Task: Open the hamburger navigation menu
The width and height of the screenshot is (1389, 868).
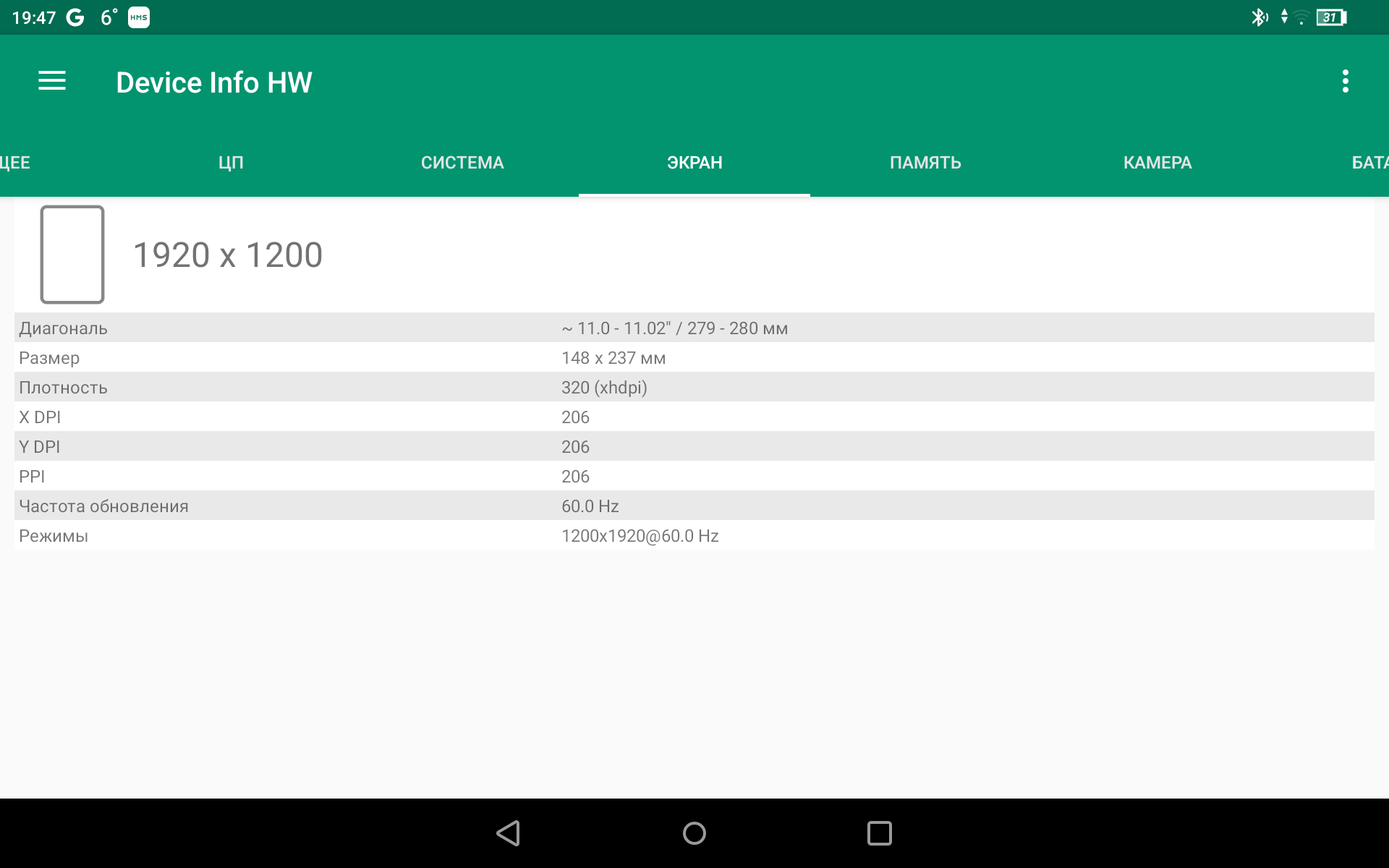Action: pos(52,81)
